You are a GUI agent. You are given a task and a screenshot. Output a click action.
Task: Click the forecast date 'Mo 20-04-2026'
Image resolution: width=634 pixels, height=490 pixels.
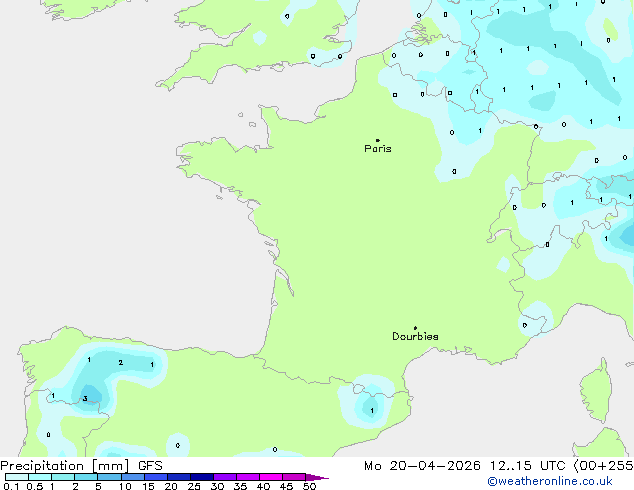click(422, 466)
